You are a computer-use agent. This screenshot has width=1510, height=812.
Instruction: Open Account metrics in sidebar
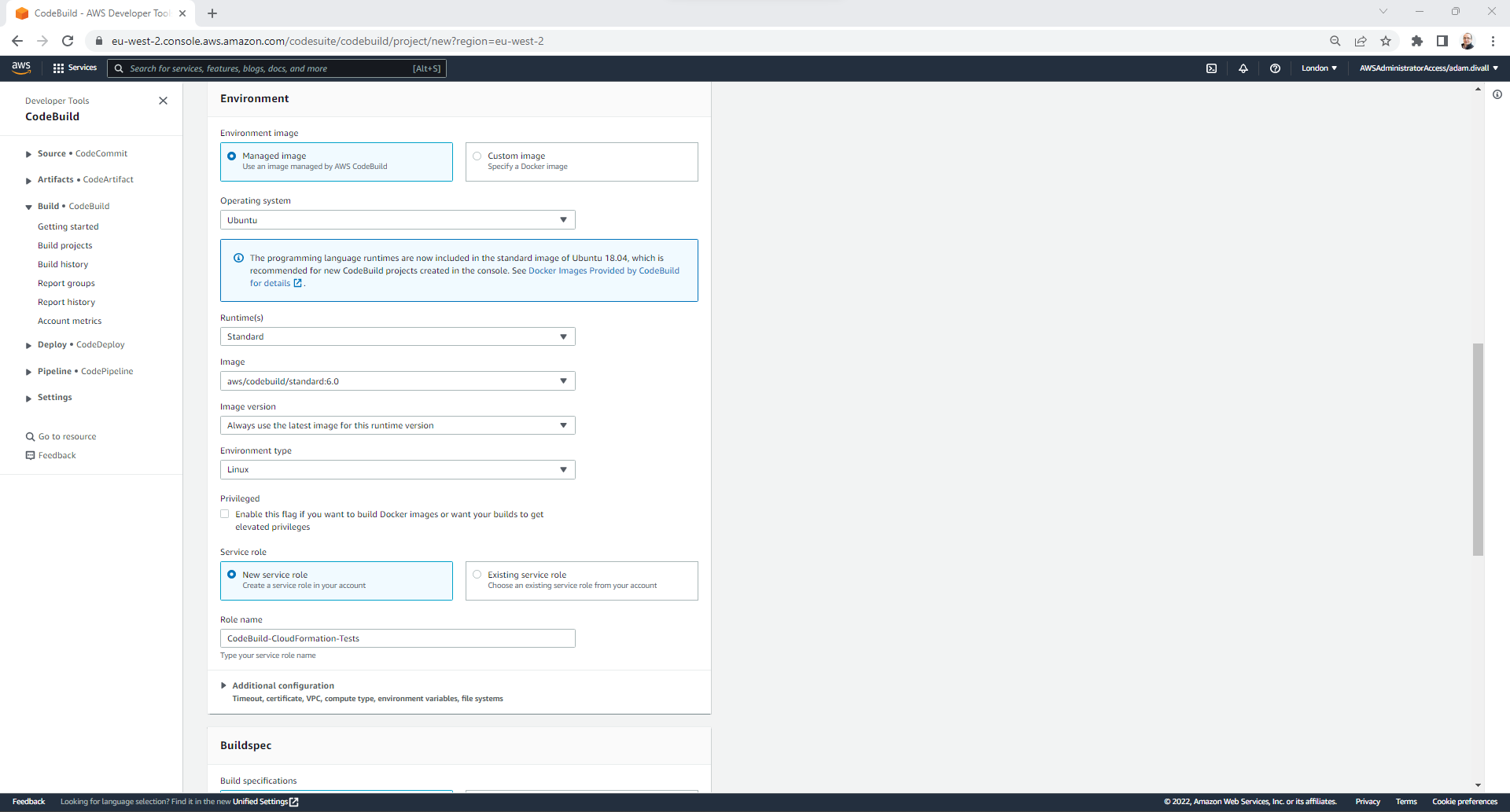click(70, 321)
